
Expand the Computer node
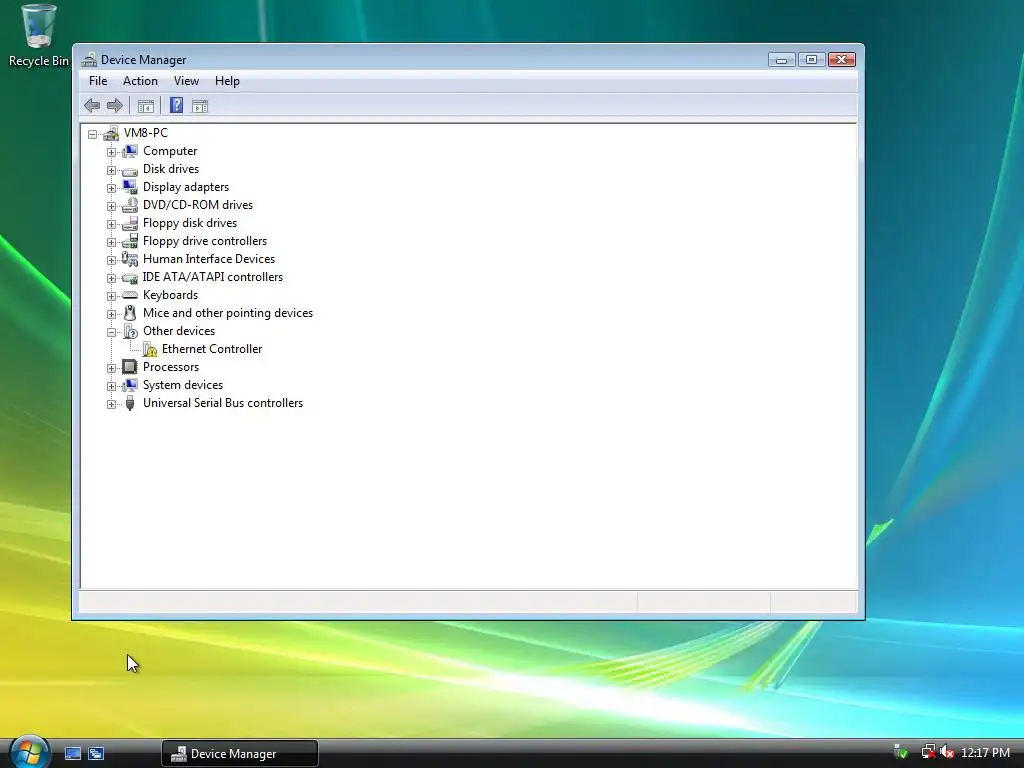111,152
